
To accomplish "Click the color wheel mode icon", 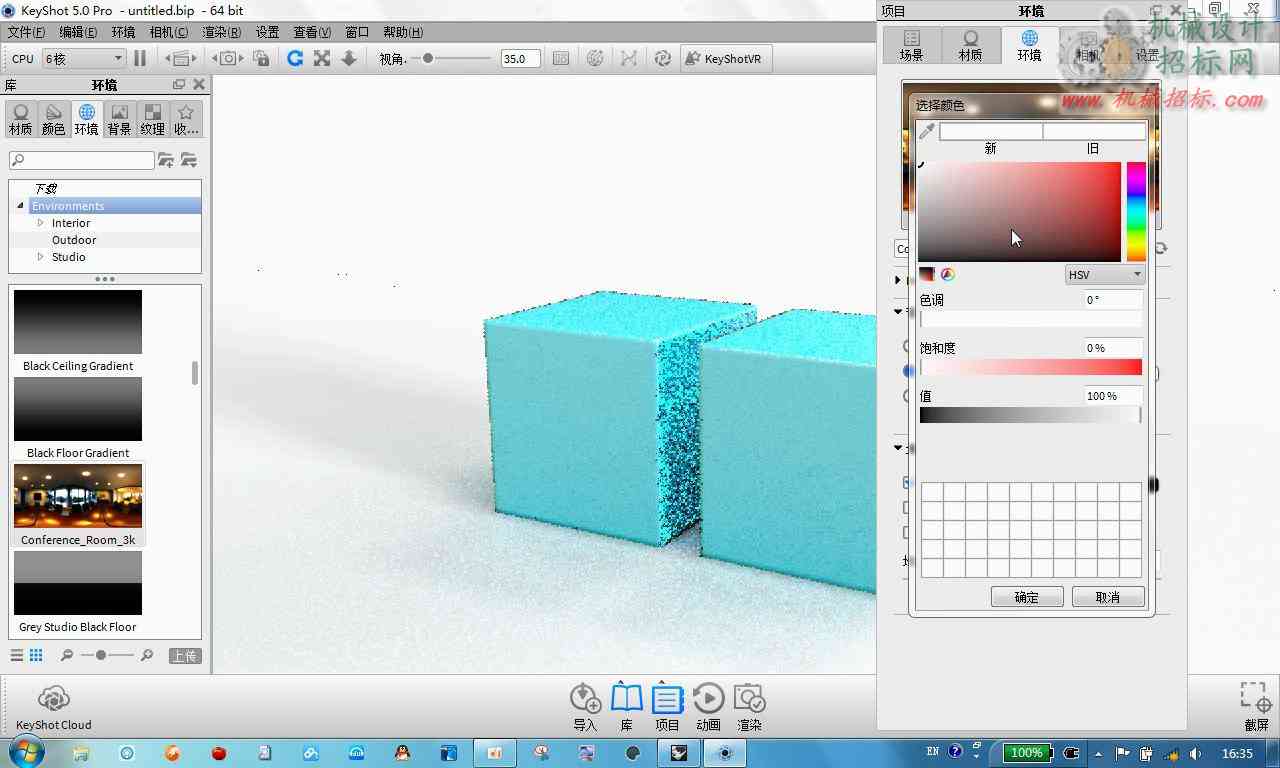I will (x=948, y=274).
